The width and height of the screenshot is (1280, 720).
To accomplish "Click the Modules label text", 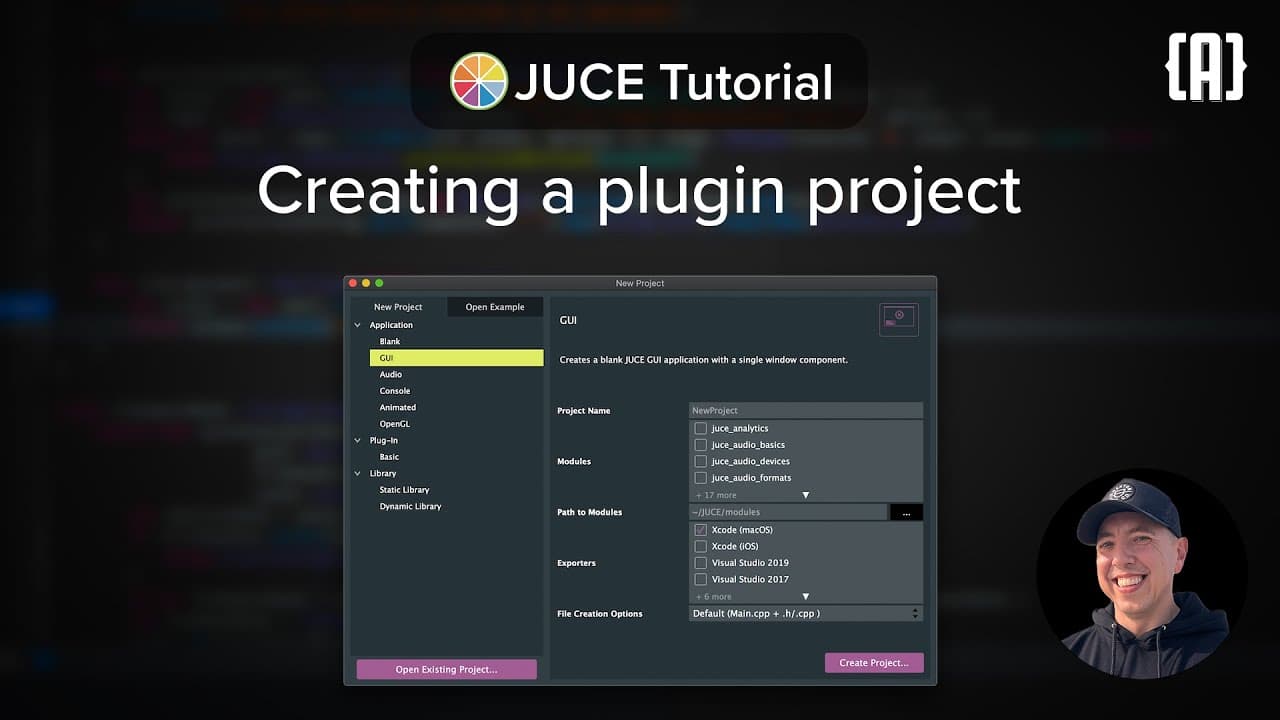I will (574, 461).
